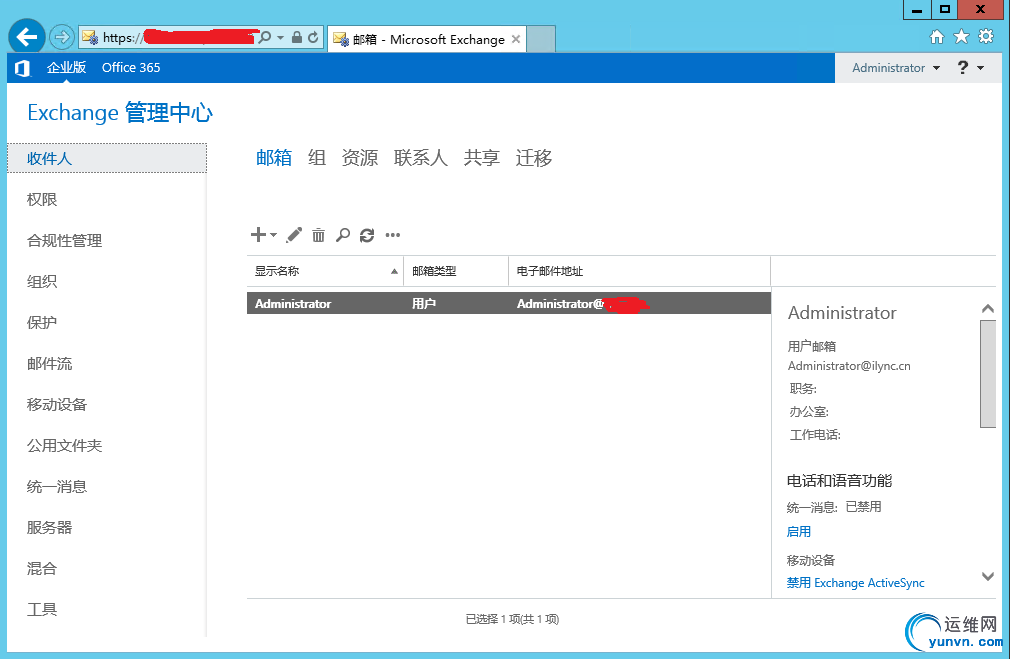
Task: Sort by 显示名称 column header
Action: (x=325, y=271)
